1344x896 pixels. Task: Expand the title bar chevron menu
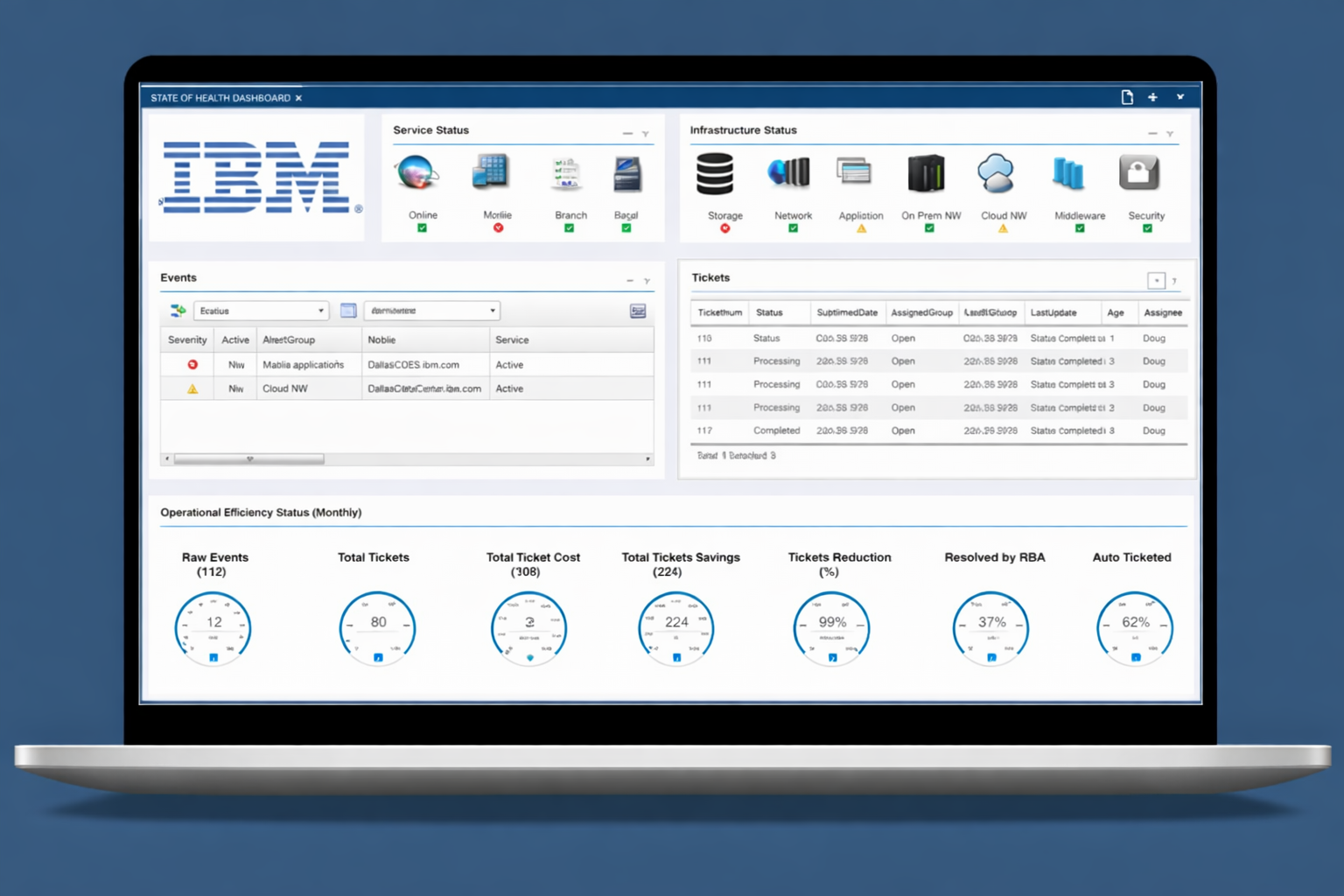1180,97
